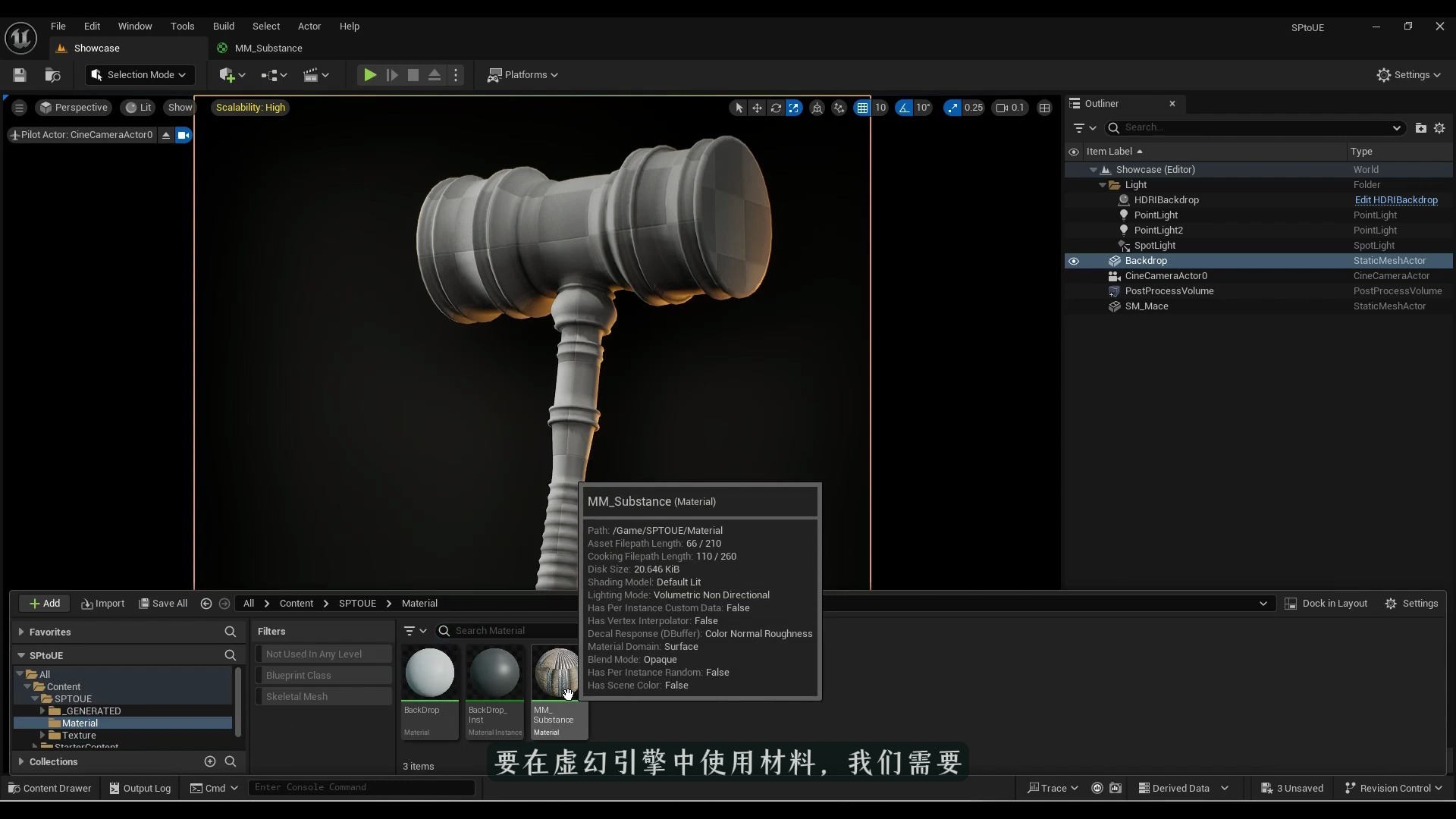This screenshot has height=819, width=1456.
Task: Open the Selection Mode dropdown
Action: pyautogui.click(x=140, y=75)
